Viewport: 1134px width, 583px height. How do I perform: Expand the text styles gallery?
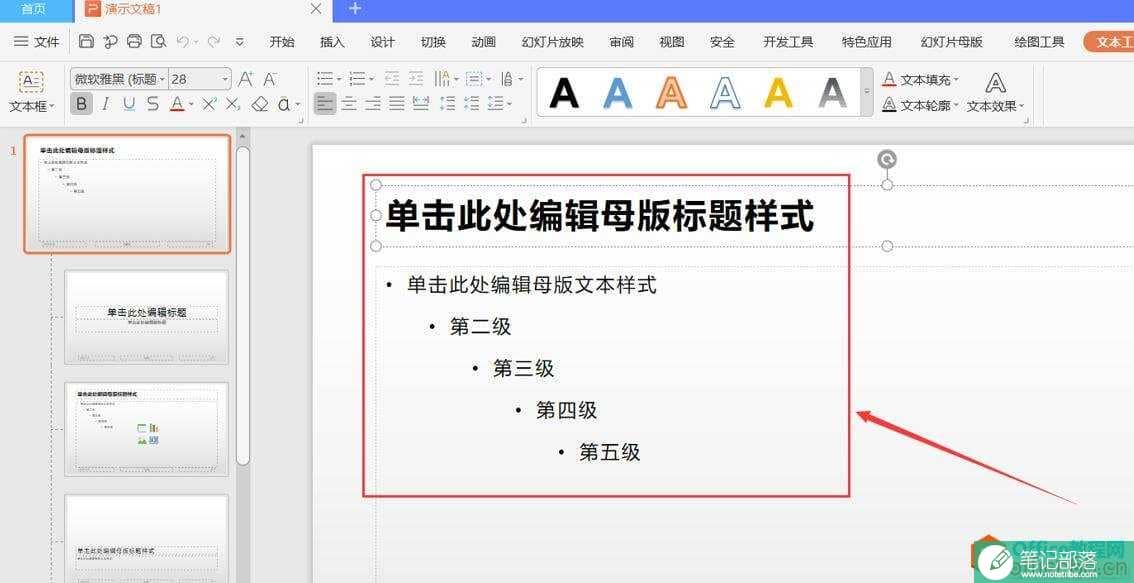867,92
